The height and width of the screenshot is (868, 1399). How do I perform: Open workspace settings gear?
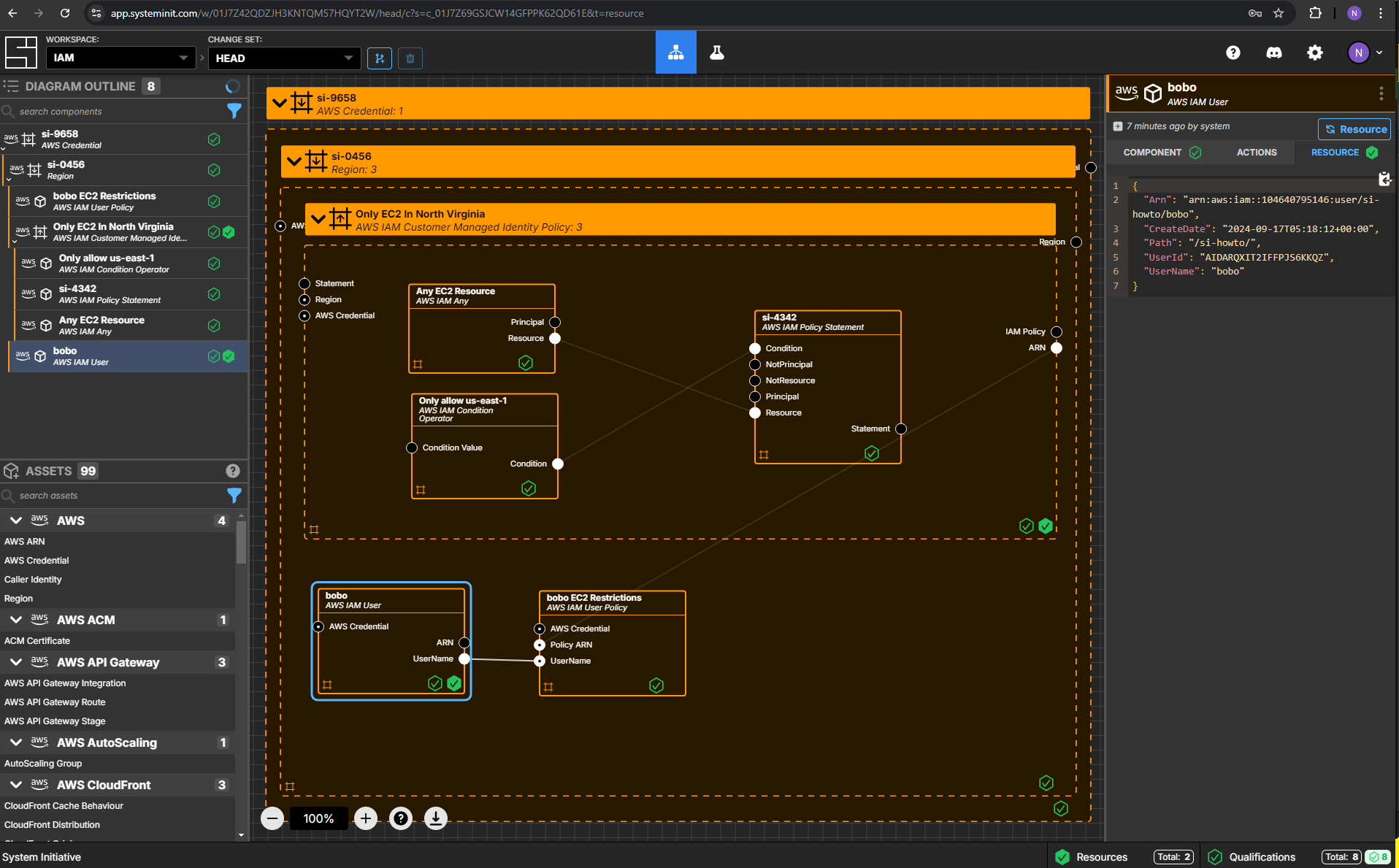pos(1315,53)
